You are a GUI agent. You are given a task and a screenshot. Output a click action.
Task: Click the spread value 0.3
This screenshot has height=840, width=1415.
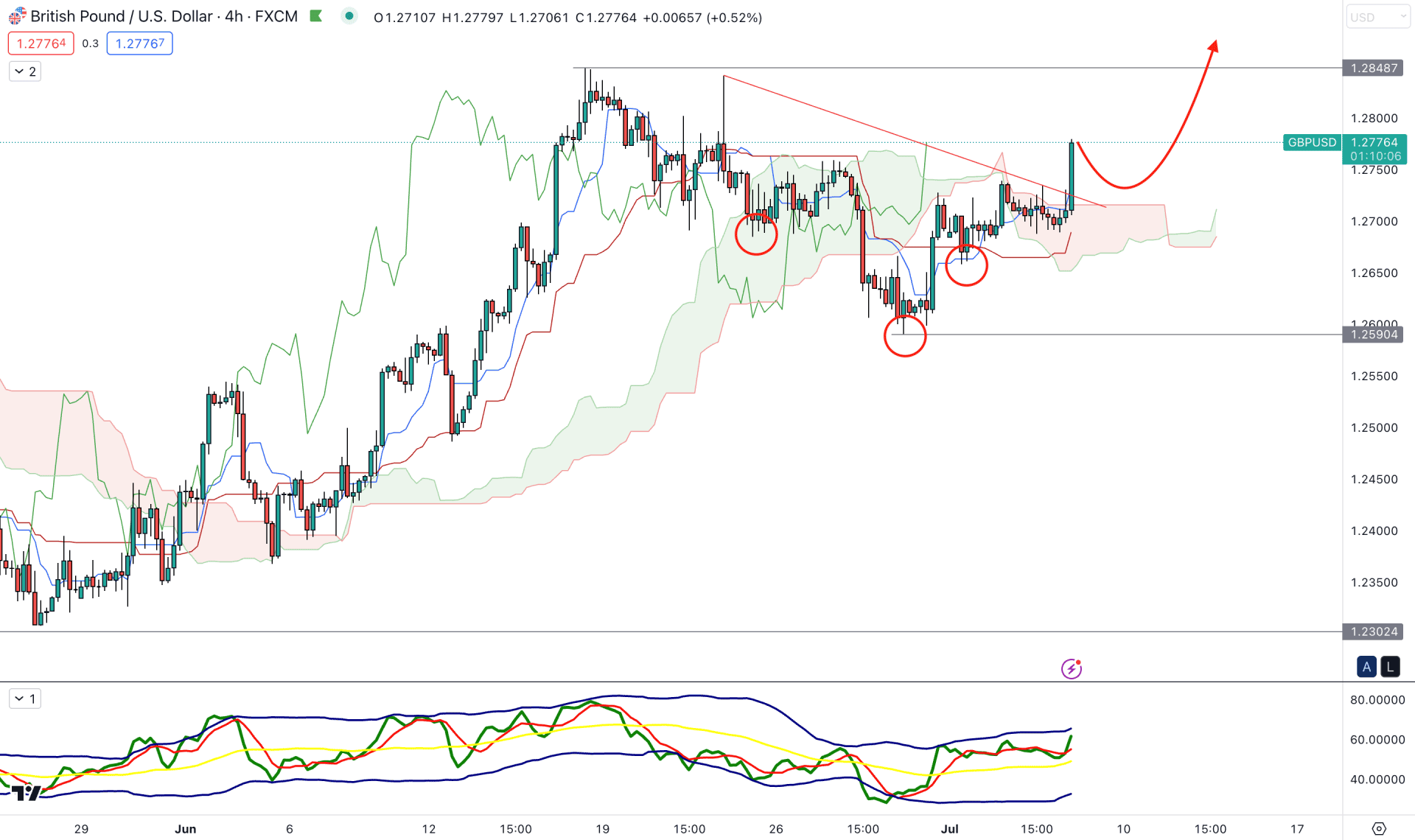point(90,43)
